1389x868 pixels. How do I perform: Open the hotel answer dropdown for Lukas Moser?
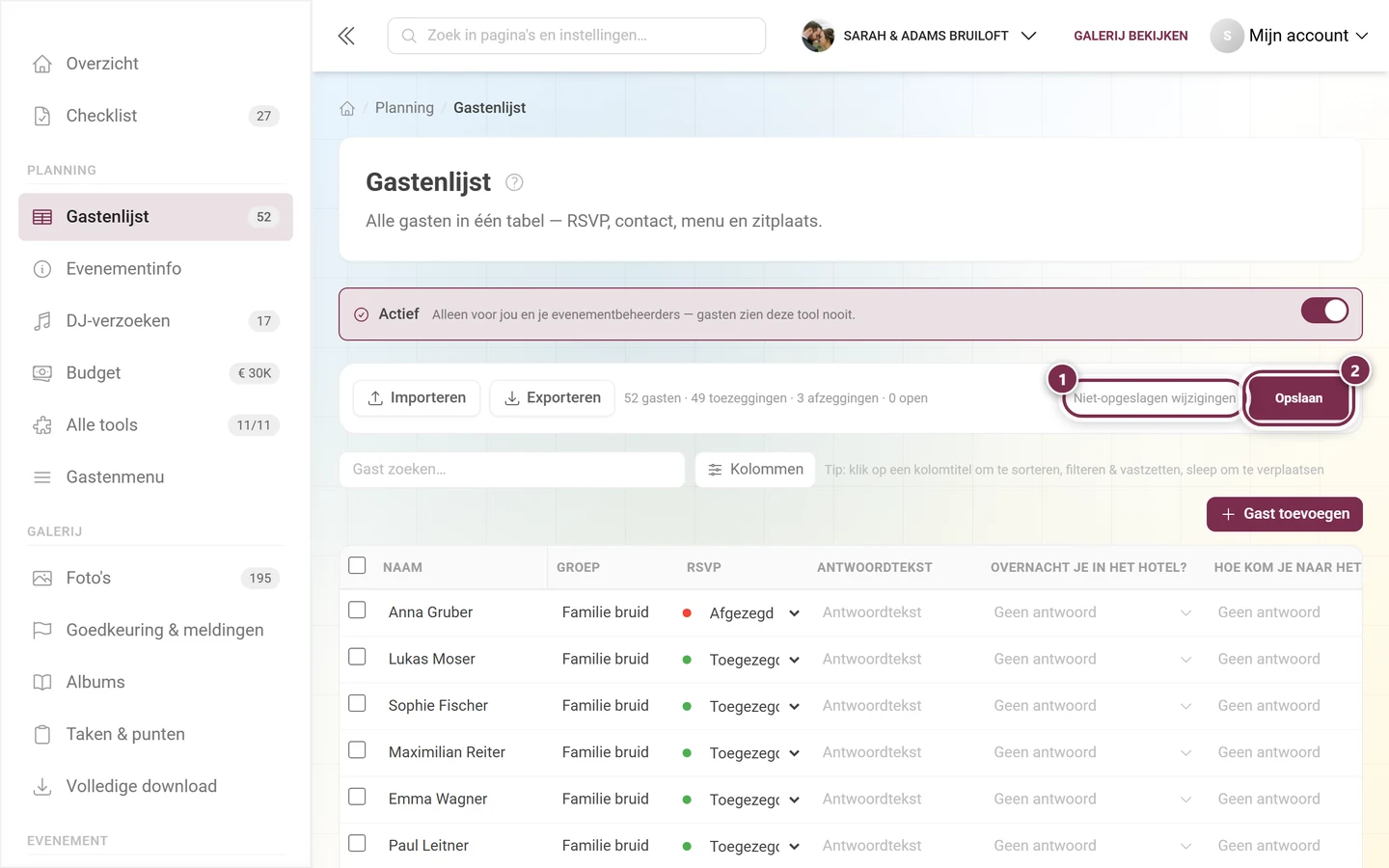[1093, 660]
